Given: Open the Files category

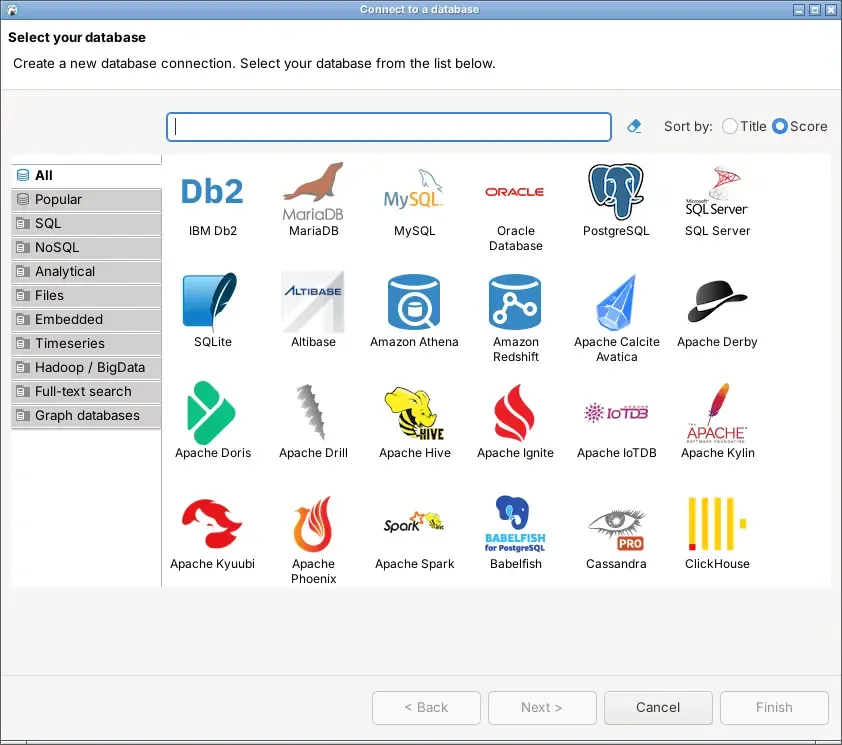Looking at the screenshot, I should click(86, 295).
